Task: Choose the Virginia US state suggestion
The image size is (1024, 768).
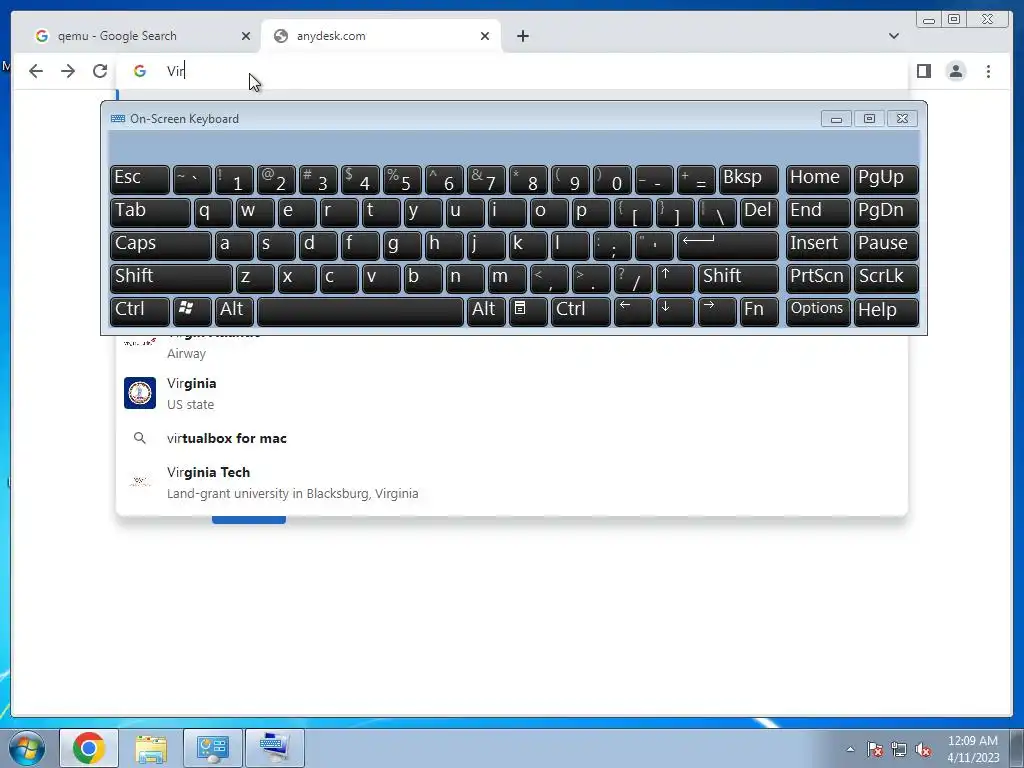Action: click(511, 393)
